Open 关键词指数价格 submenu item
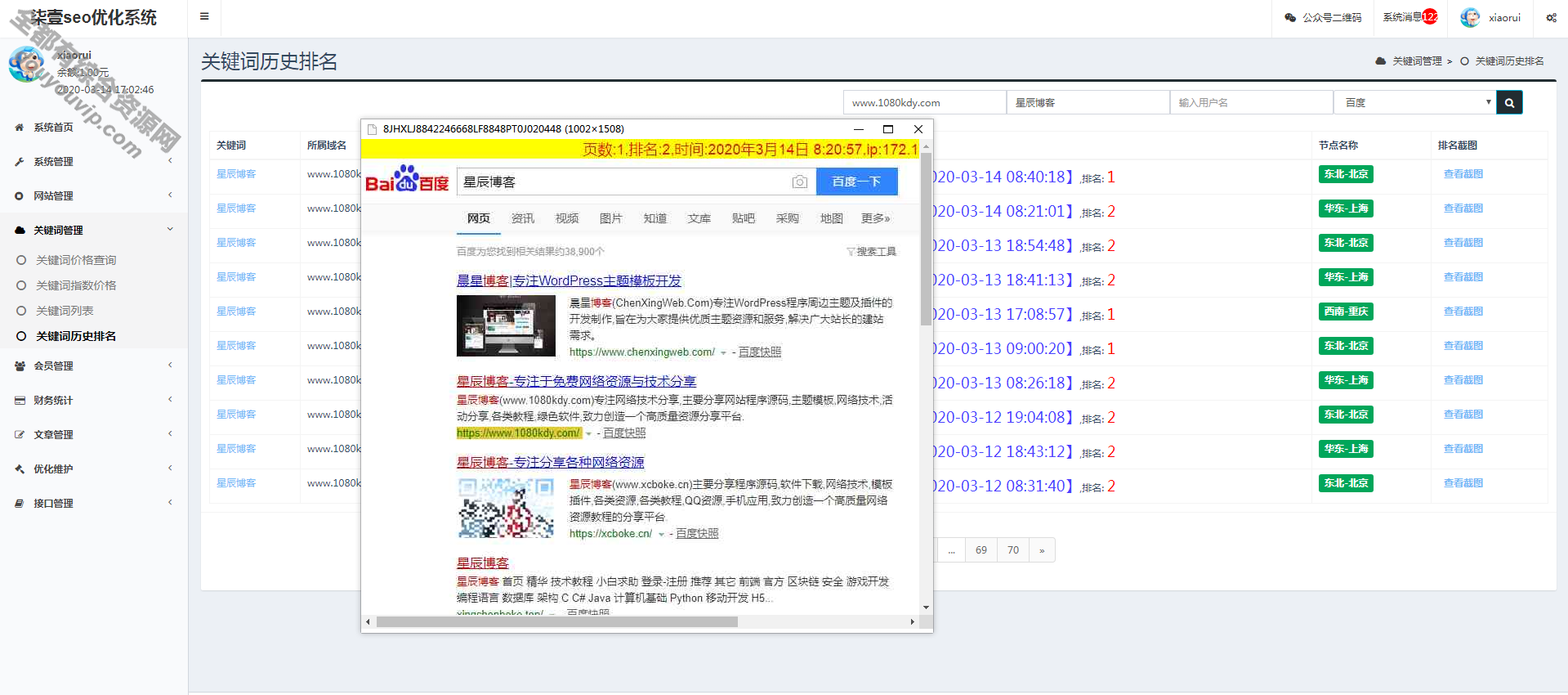Viewport: 1568px width, 695px height. pyautogui.click(x=75, y=285)
